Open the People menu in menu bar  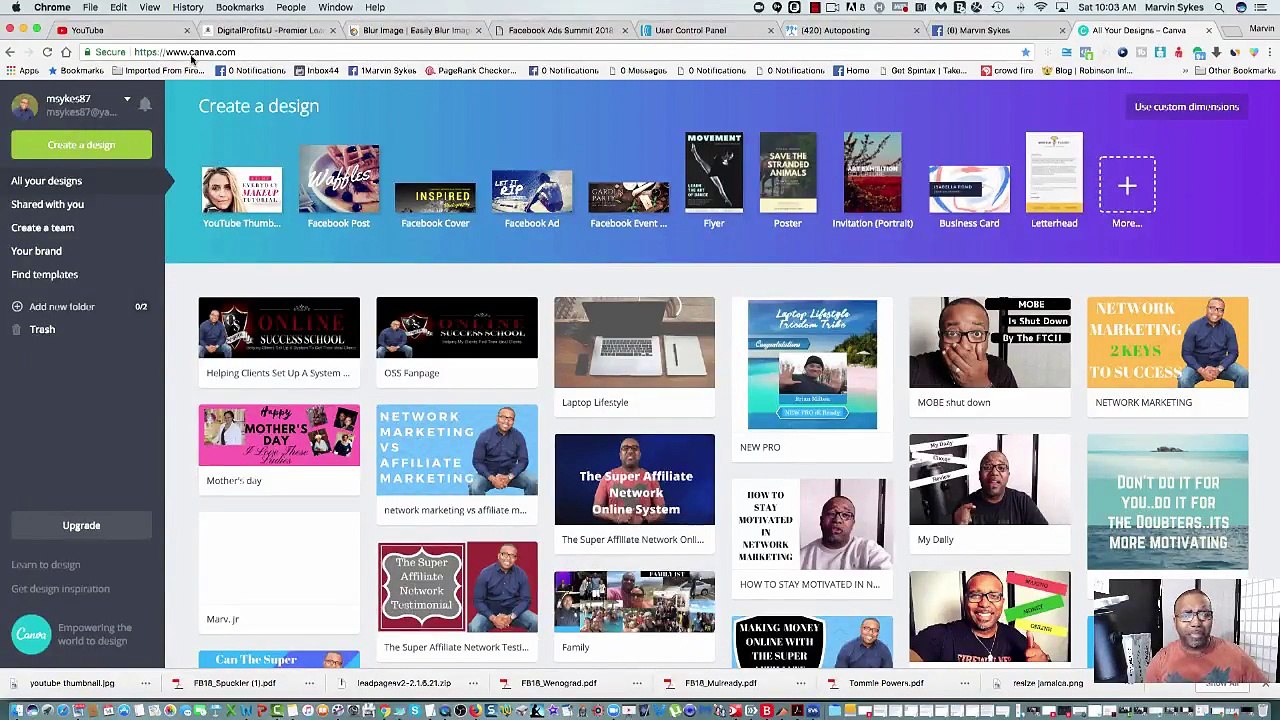(291, 7)
